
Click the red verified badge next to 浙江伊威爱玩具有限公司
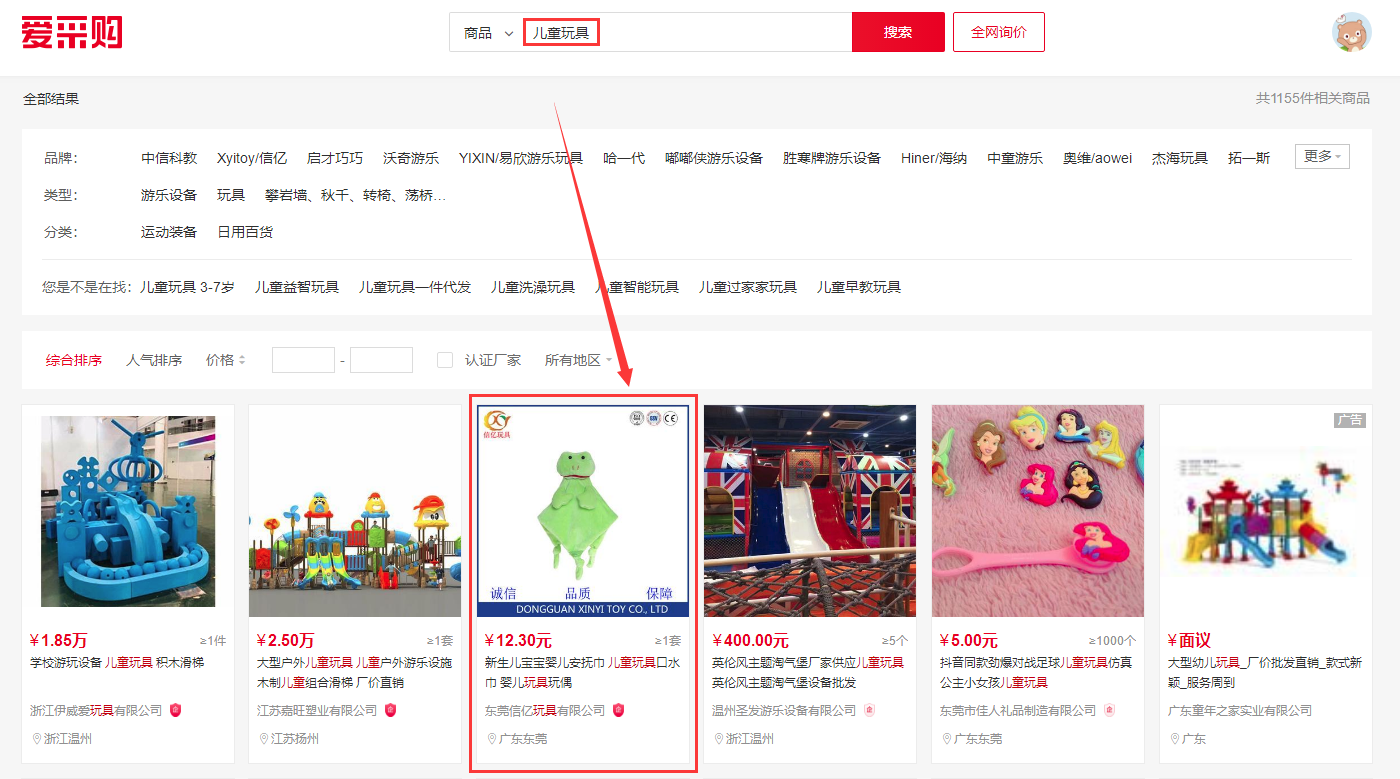[176, 710]
